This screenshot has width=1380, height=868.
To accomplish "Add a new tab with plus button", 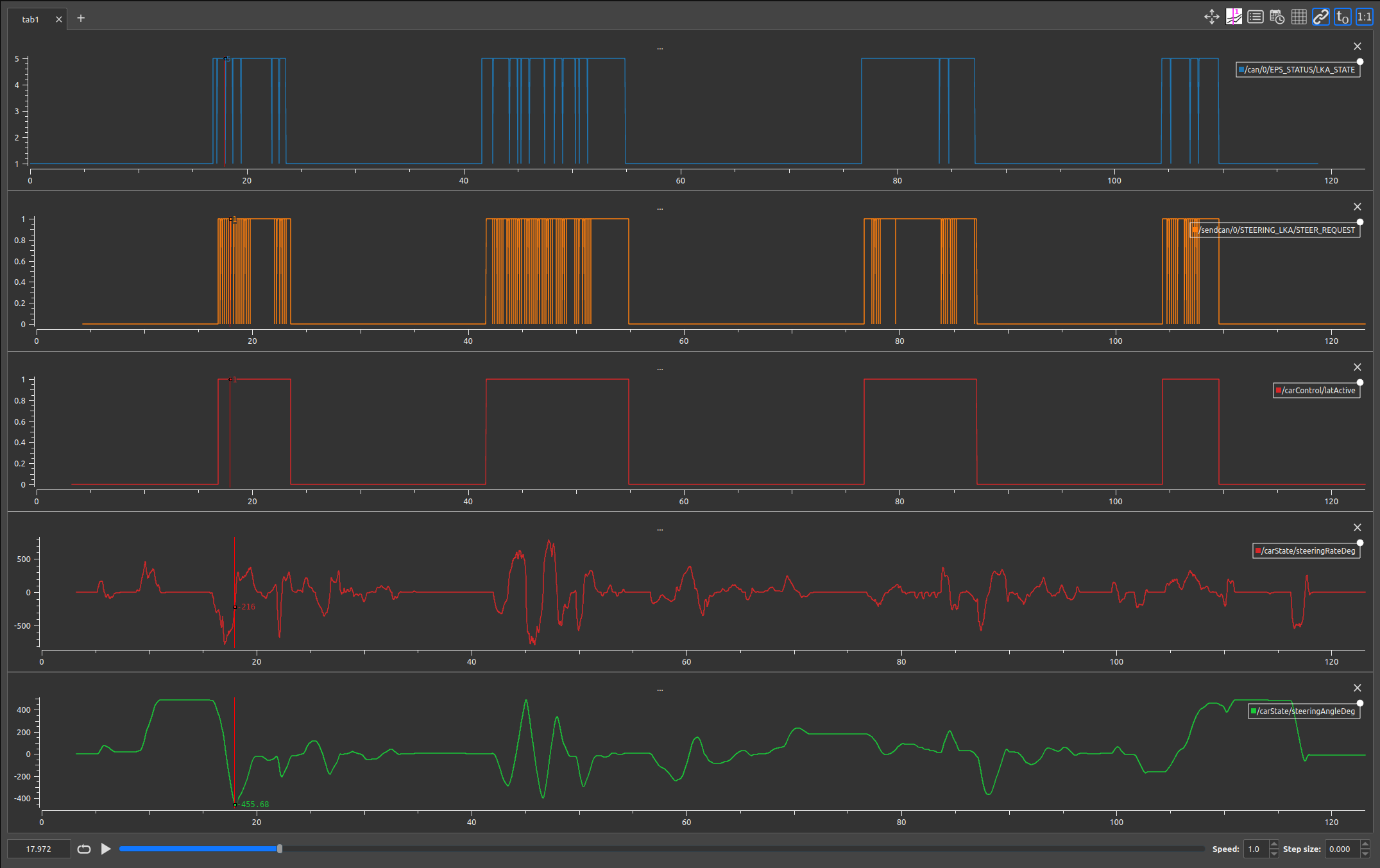I will 81,18.
